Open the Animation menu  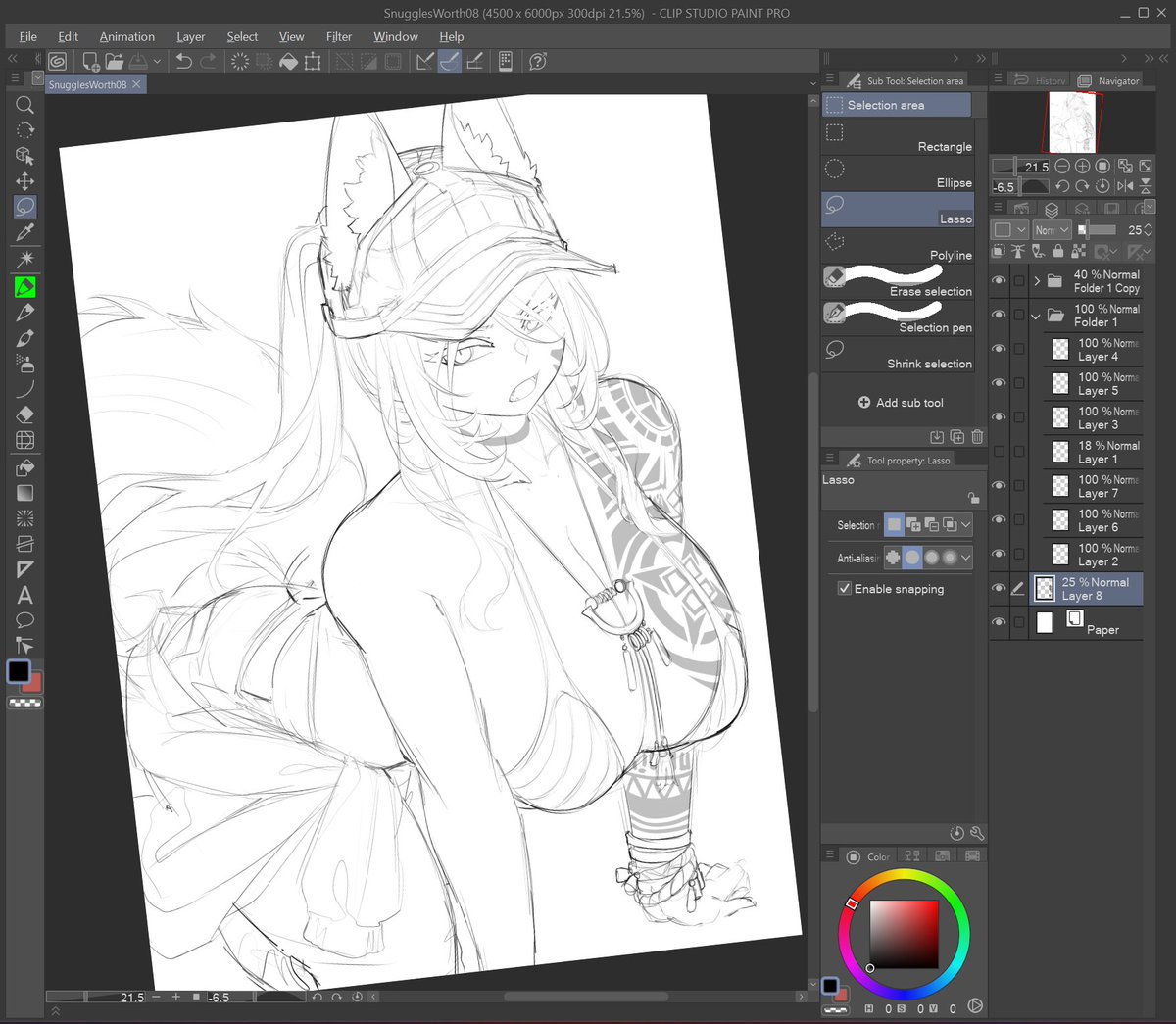tap(127, 36)
